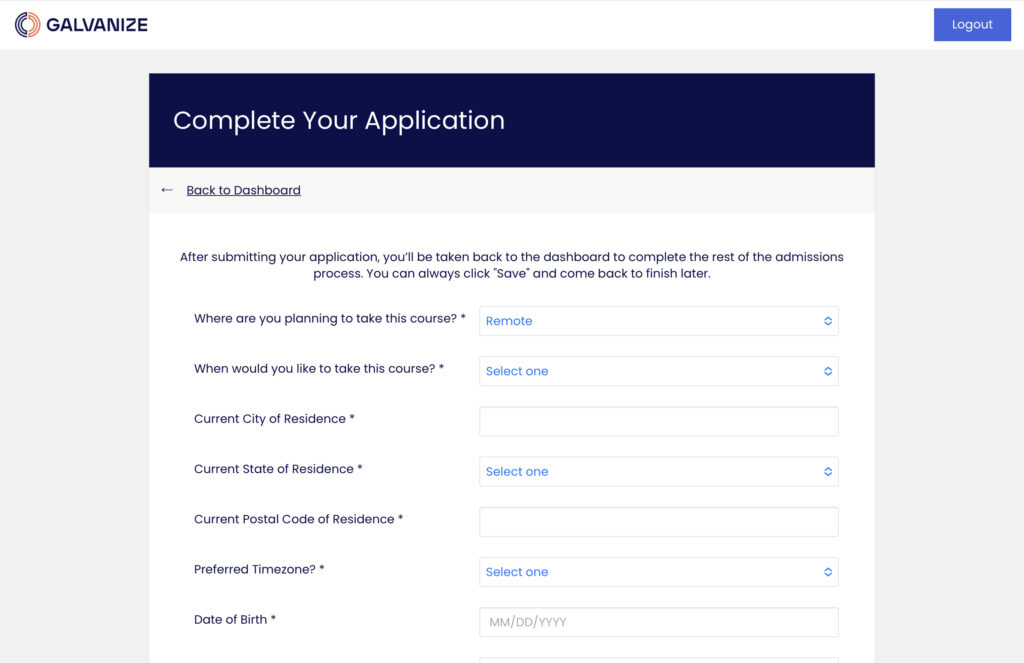Click the 'Current City of Residence' label
Screen dimensions: 1024x663
pos(274,419)
